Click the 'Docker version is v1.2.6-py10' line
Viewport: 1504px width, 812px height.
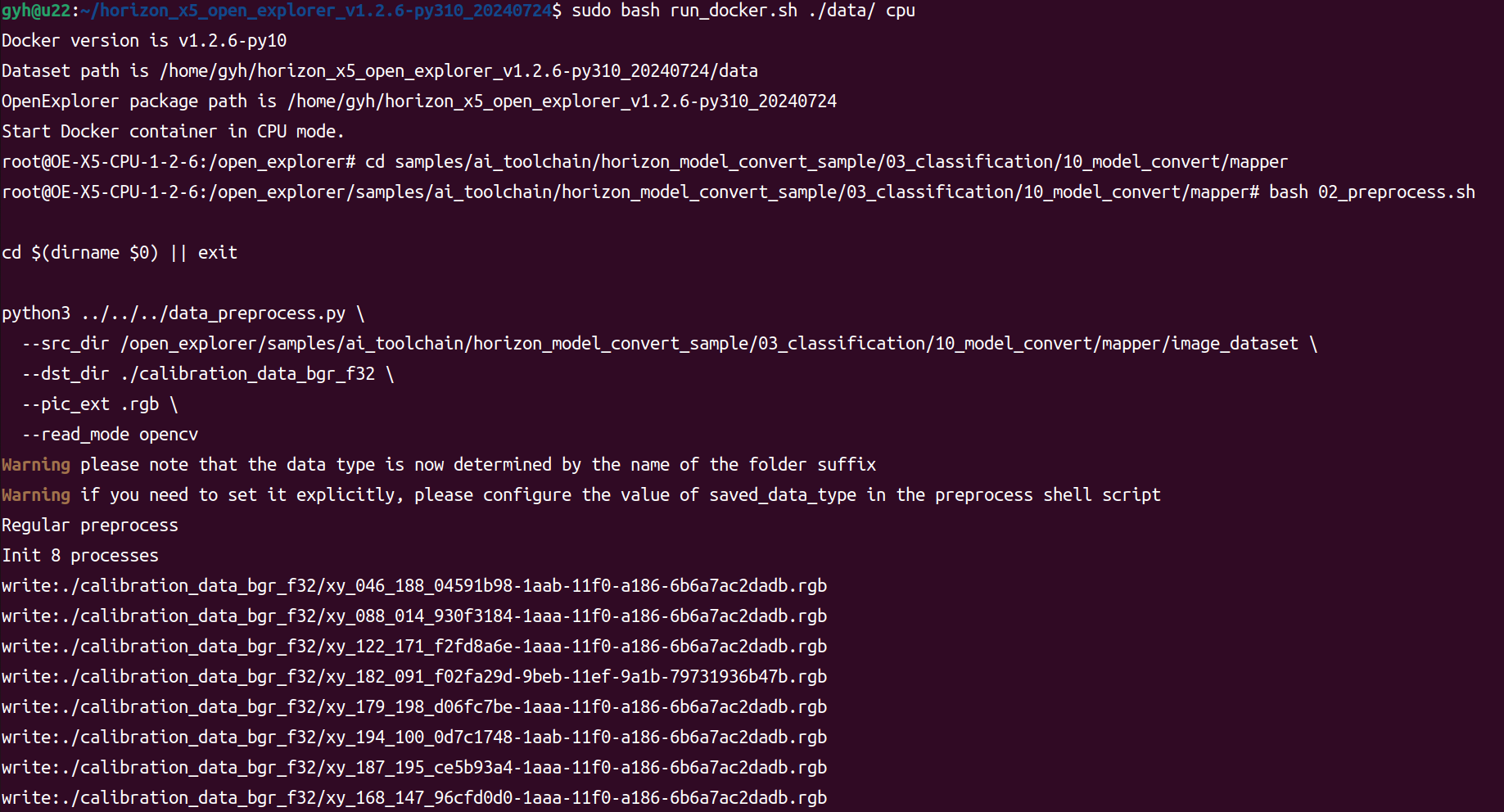pos(144,41)
